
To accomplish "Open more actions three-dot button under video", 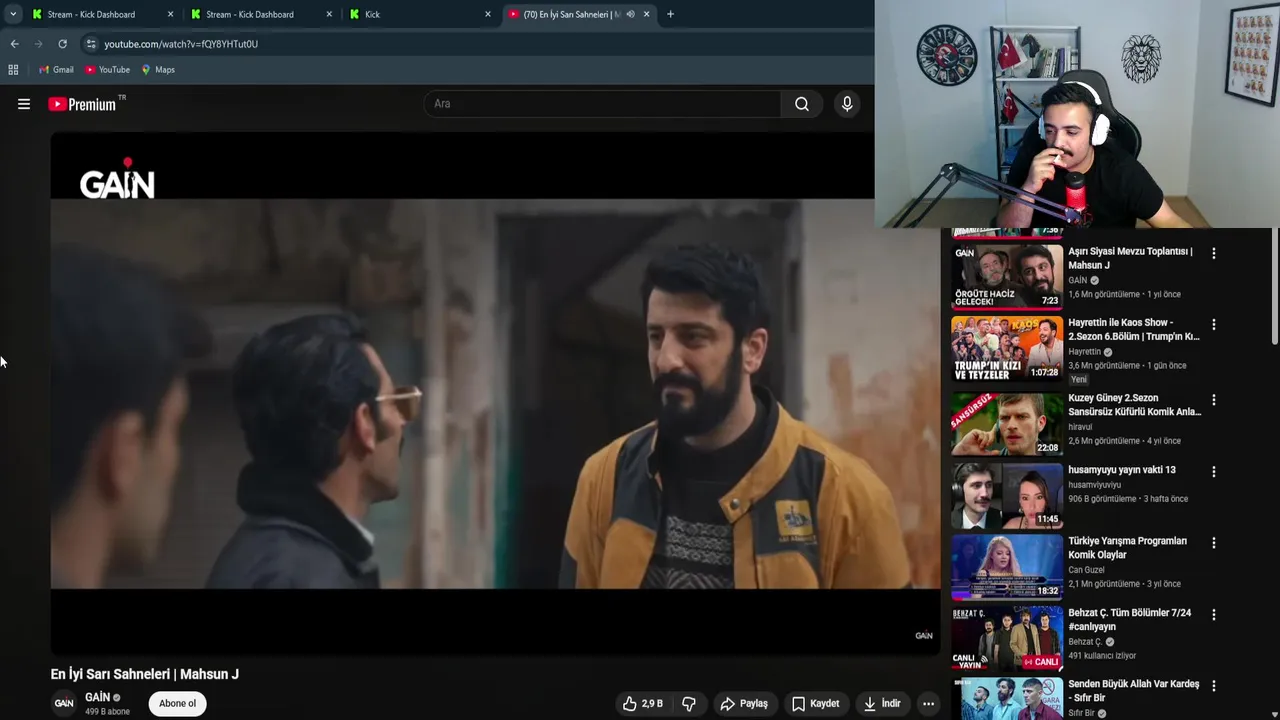I will pos(928,704).
